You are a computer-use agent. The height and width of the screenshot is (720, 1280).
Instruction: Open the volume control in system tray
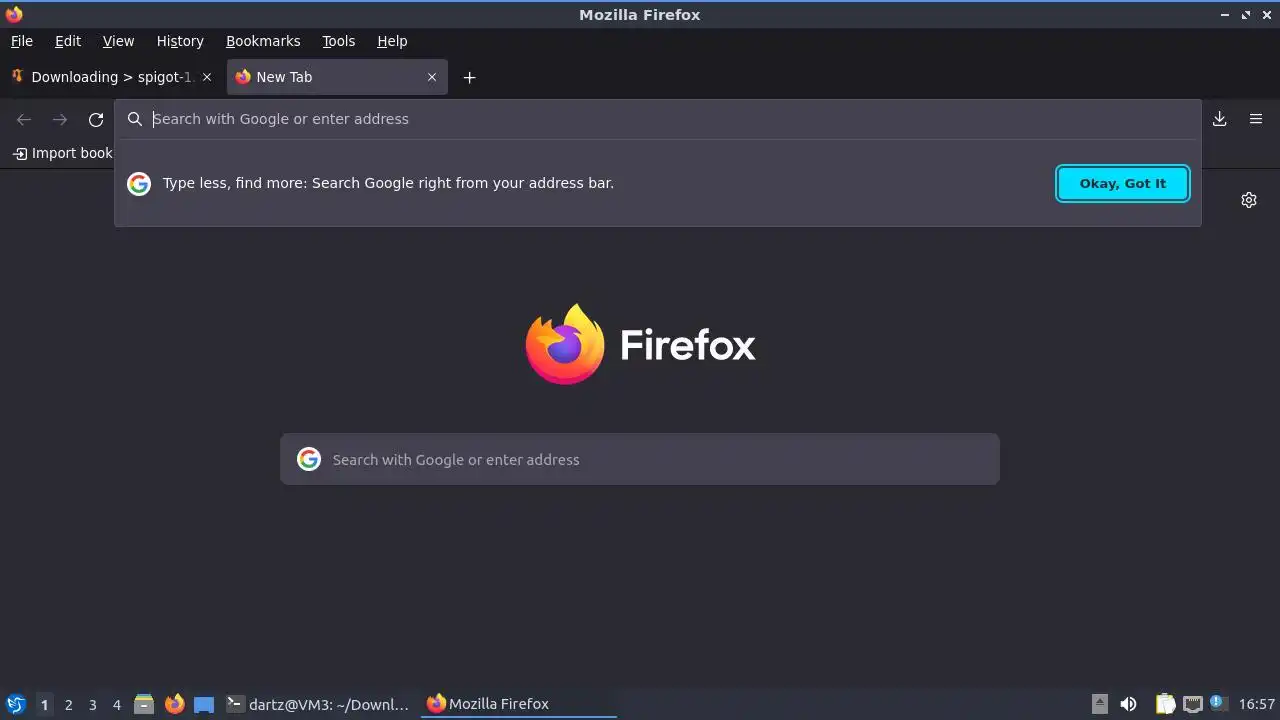(x=1129, y=704)
